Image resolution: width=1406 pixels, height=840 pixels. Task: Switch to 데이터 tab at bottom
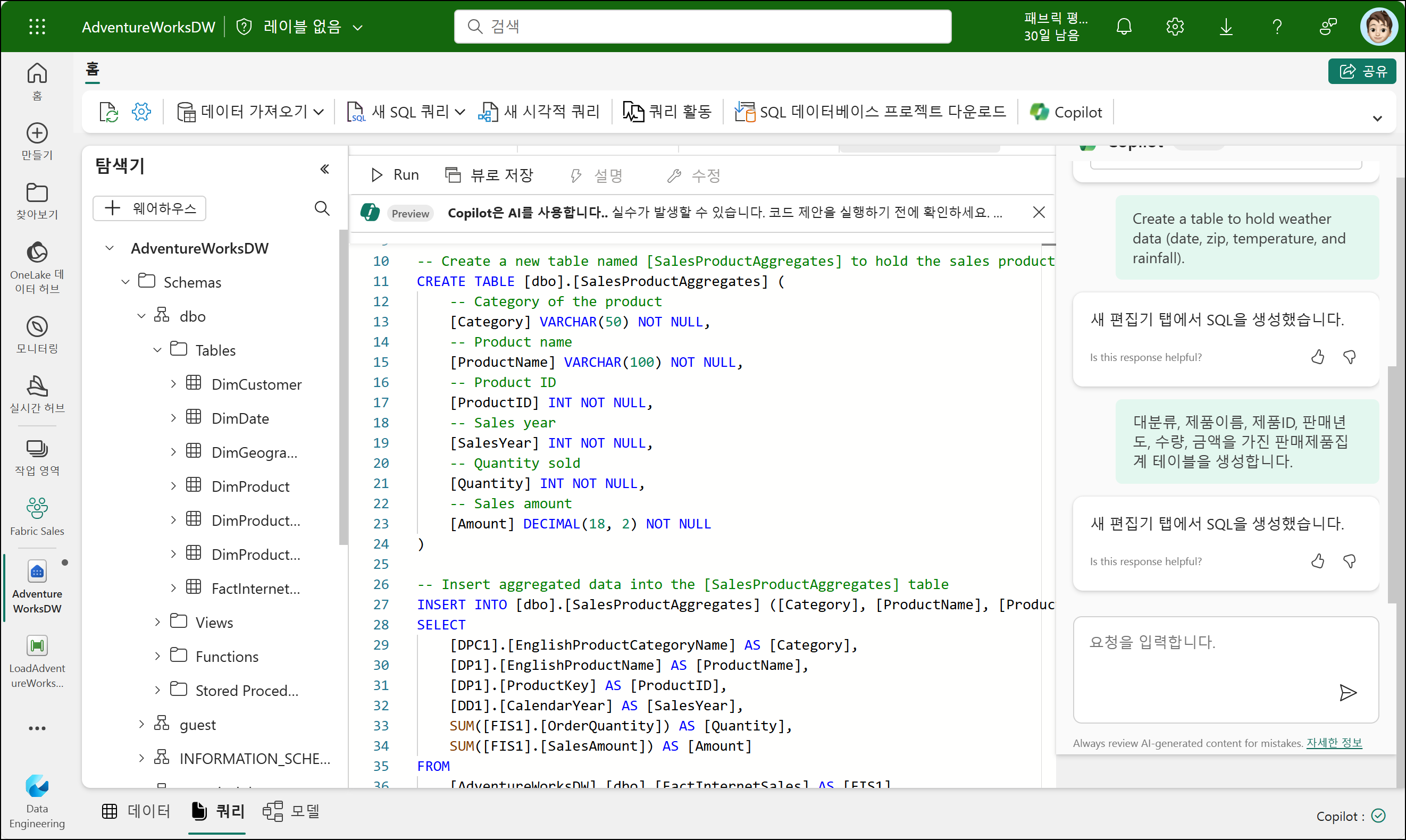(136, 811)
